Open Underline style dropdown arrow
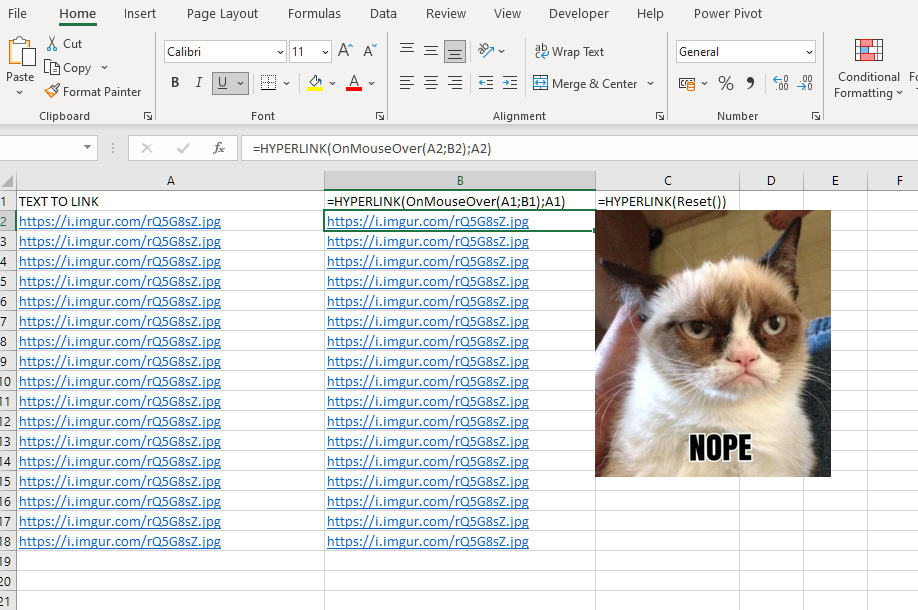The image size is (918, 610). point(240,83)
